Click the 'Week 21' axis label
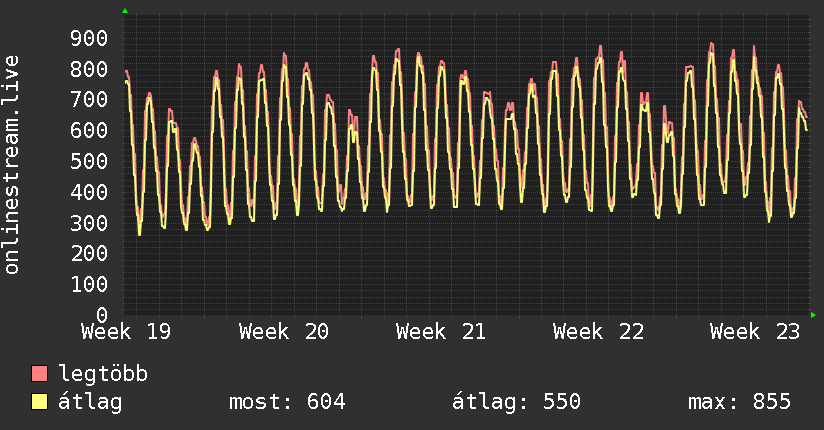 441,332
